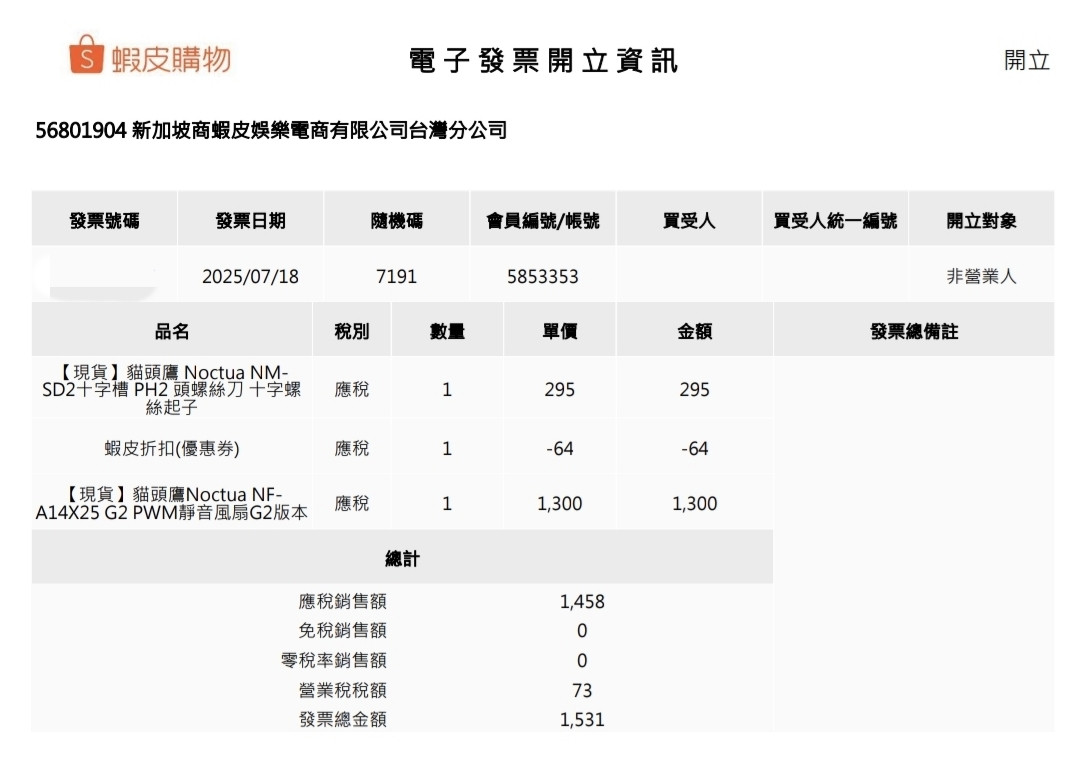This screenshot has width=1080, height=760.
Task: Select the taxable sales amount 1,458
Action: [x=582, y=602]
